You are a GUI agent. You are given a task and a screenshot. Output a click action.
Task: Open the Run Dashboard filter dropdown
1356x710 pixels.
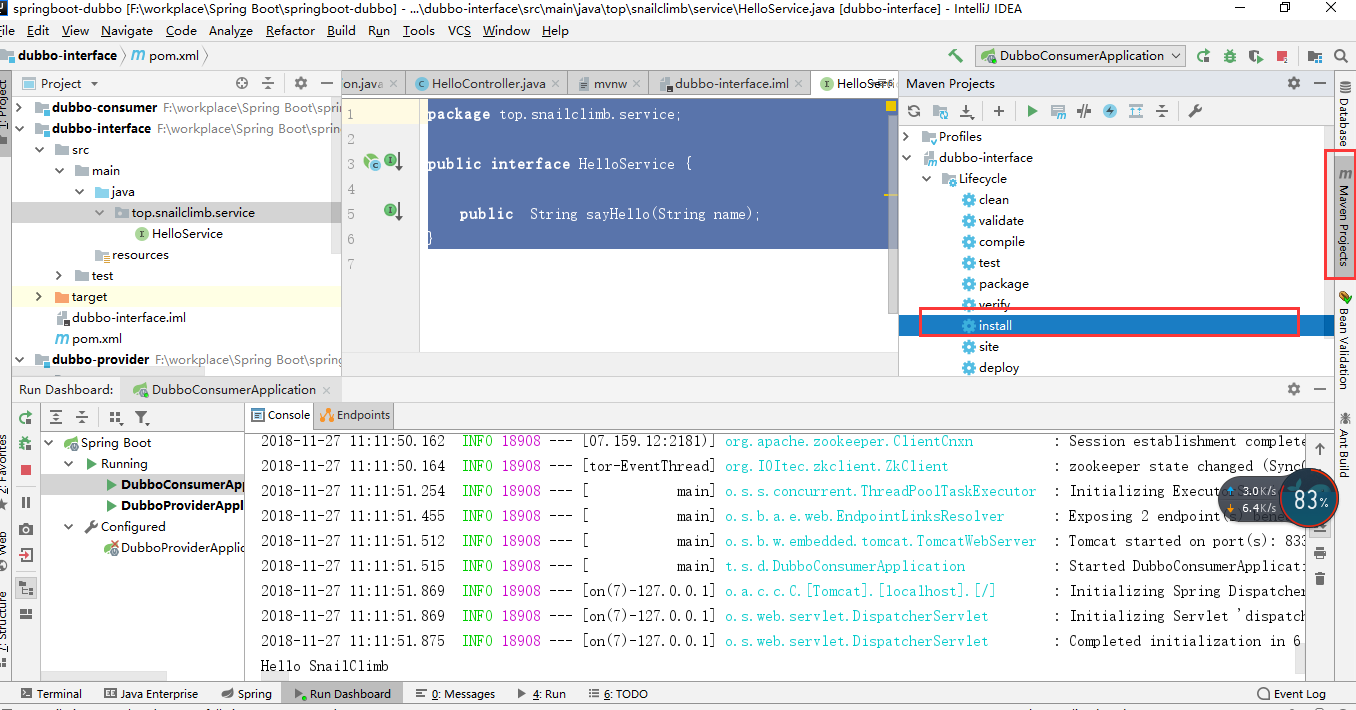(143, 418)
